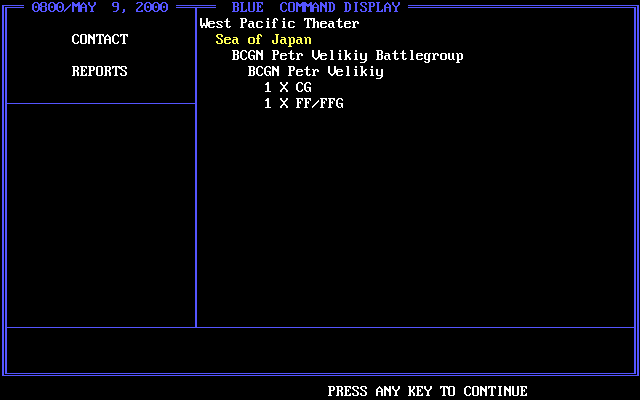
Task: Click the 0800/MAY 9, 2000 date stamp
Action: click(x=100, y=7)
